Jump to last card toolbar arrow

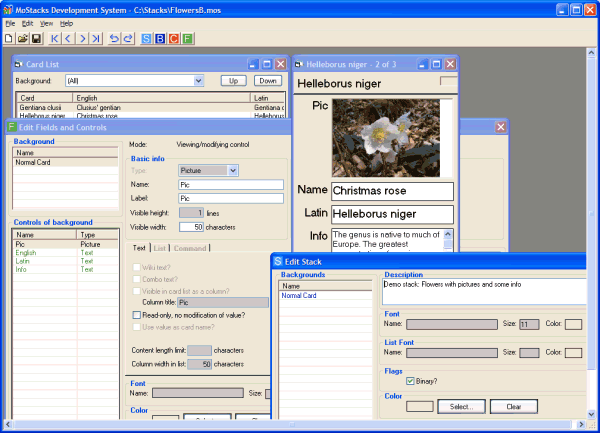96,38
